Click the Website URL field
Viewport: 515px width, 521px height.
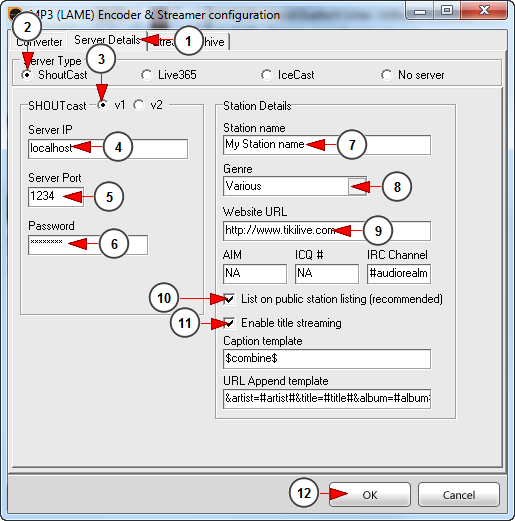coord(327,231)
